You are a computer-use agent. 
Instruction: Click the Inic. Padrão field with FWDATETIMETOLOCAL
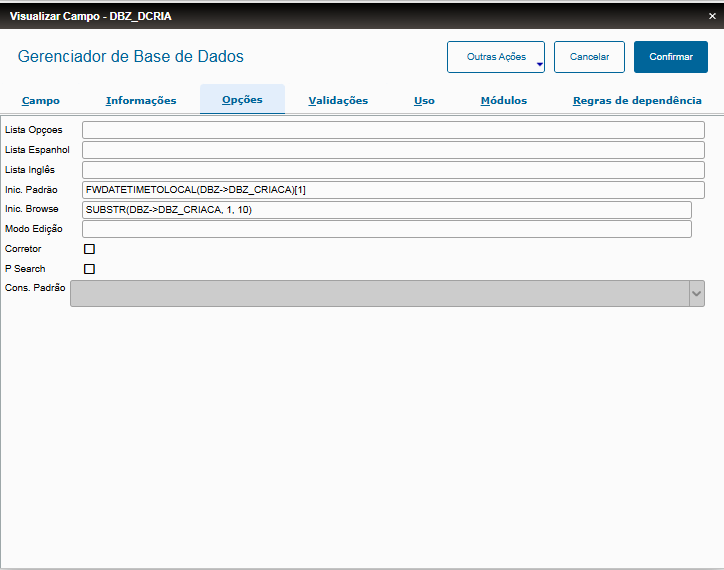coord(393,190)
